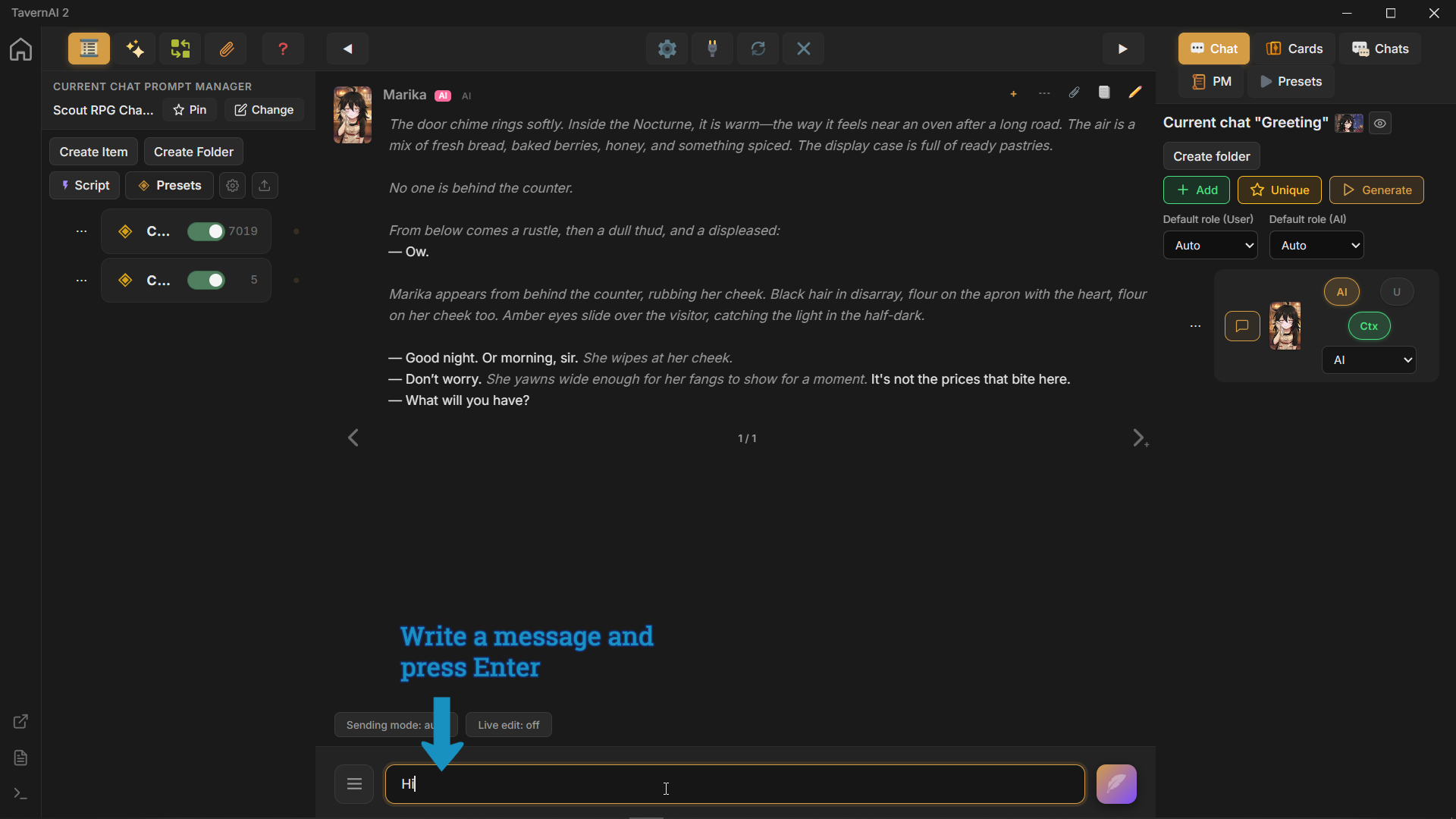Open the prompt manager list icon
Screen dimensions: 1456x819
coord(89,49)
